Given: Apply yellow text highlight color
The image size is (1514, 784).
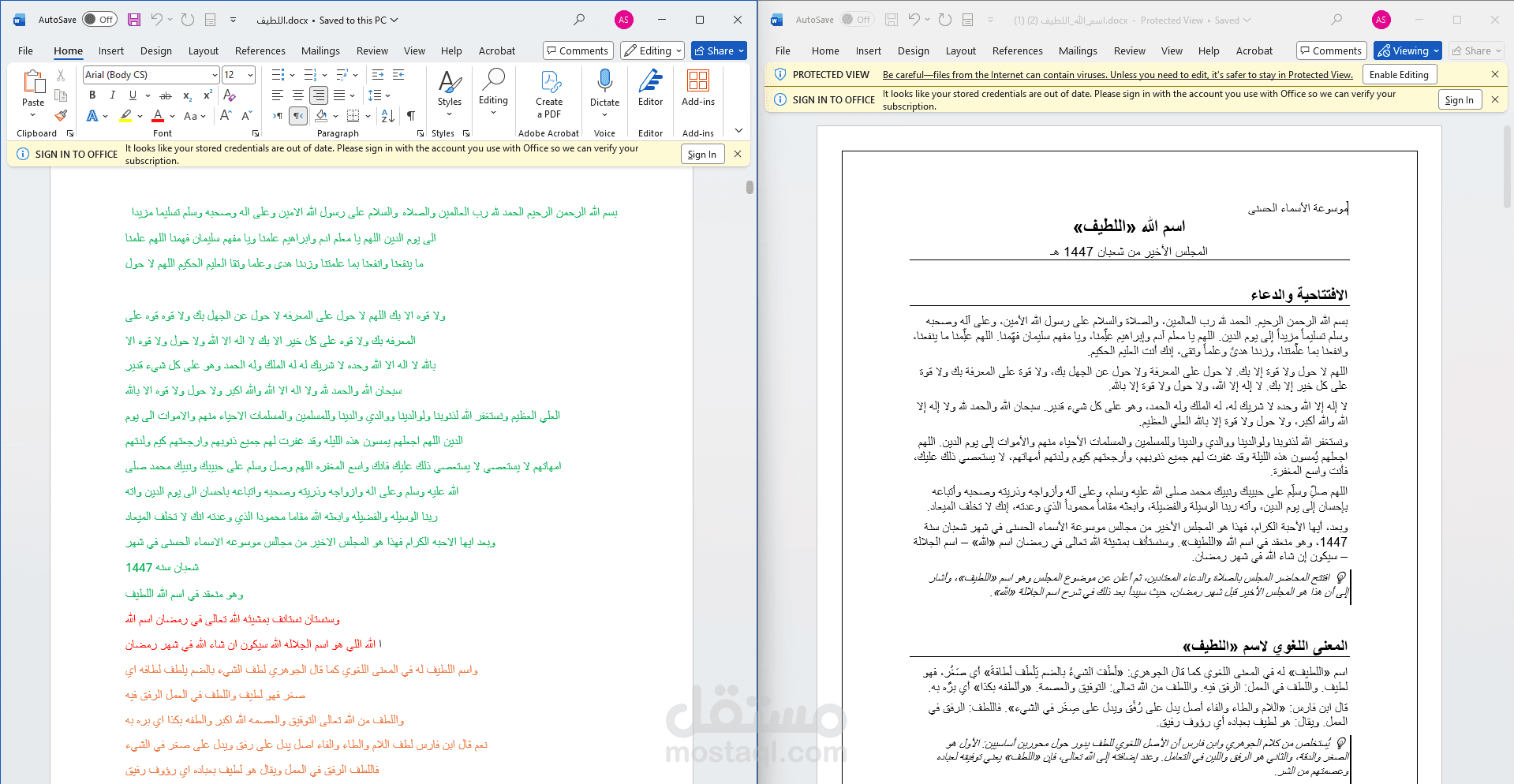Looking at the screenshot, I should click(x=125, y=116).
